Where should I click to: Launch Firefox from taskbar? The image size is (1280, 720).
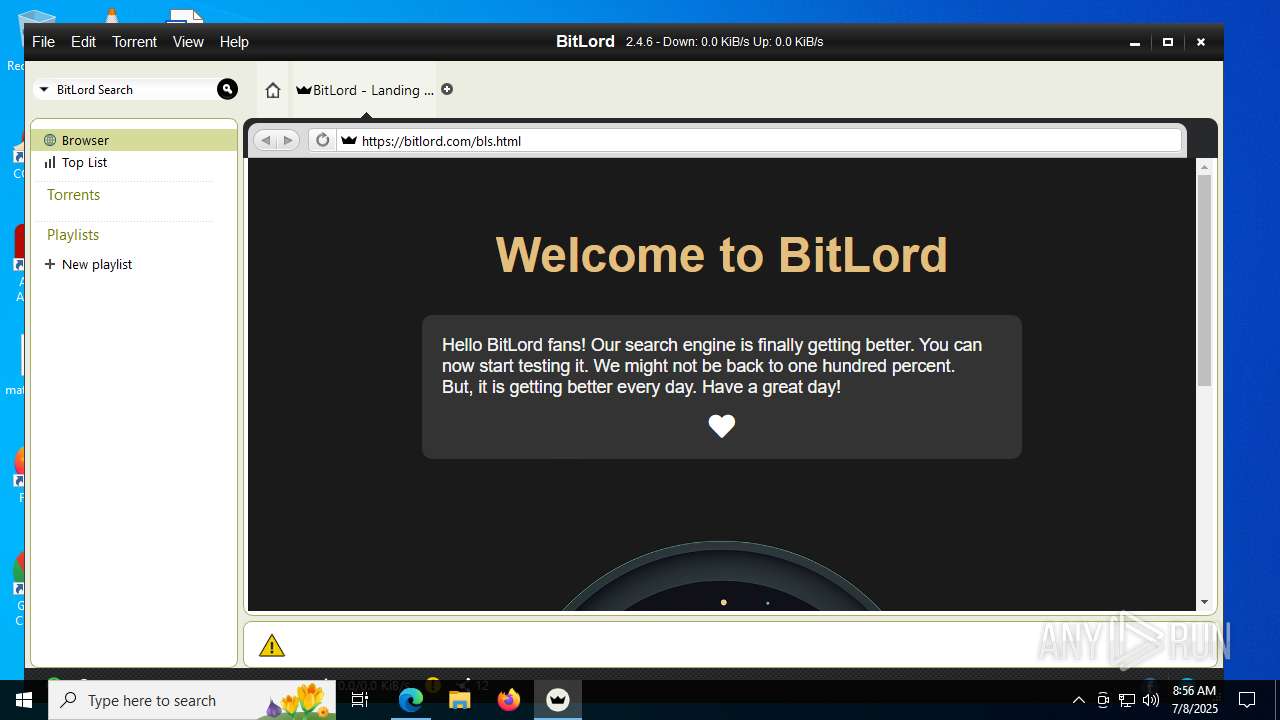(x=509, y=700)
